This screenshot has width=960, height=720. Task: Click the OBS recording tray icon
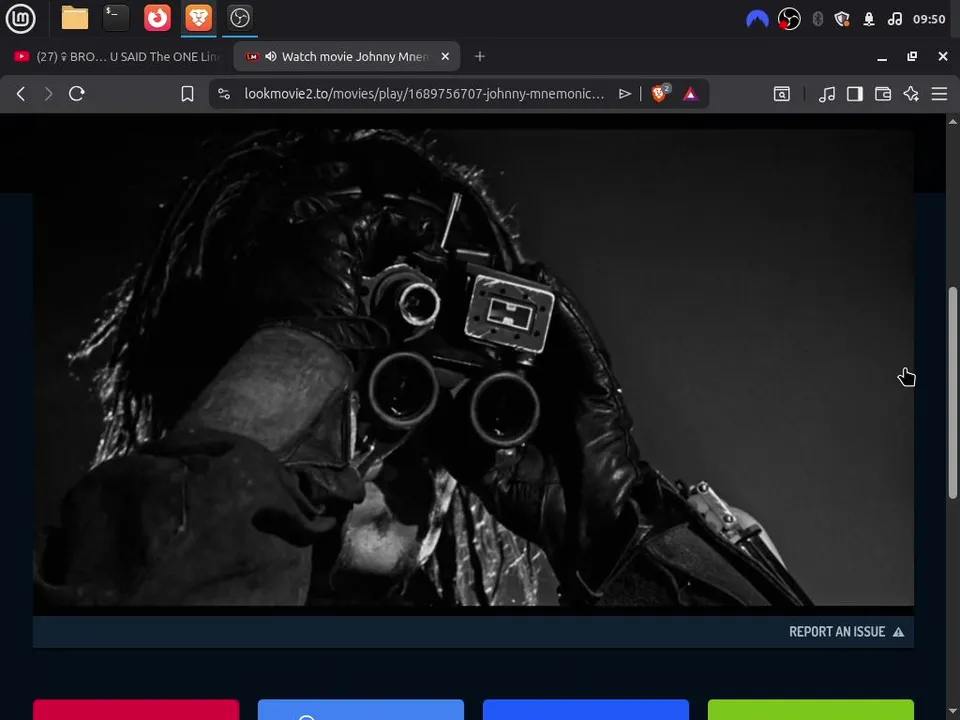click(789, 20)
